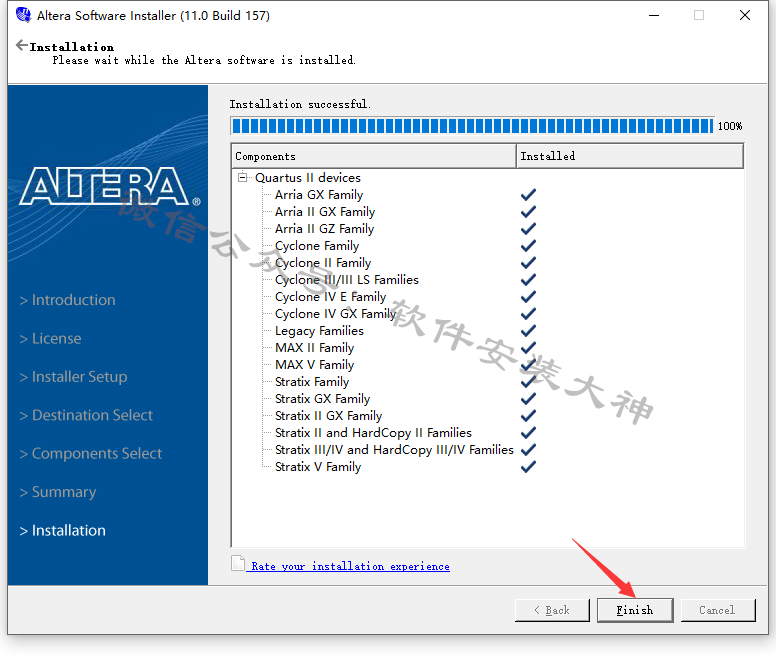The height and width of the screenshot is (663, 776).
Task: Click installed checkmark for Arria GX Family
Action: click(528, 195)
